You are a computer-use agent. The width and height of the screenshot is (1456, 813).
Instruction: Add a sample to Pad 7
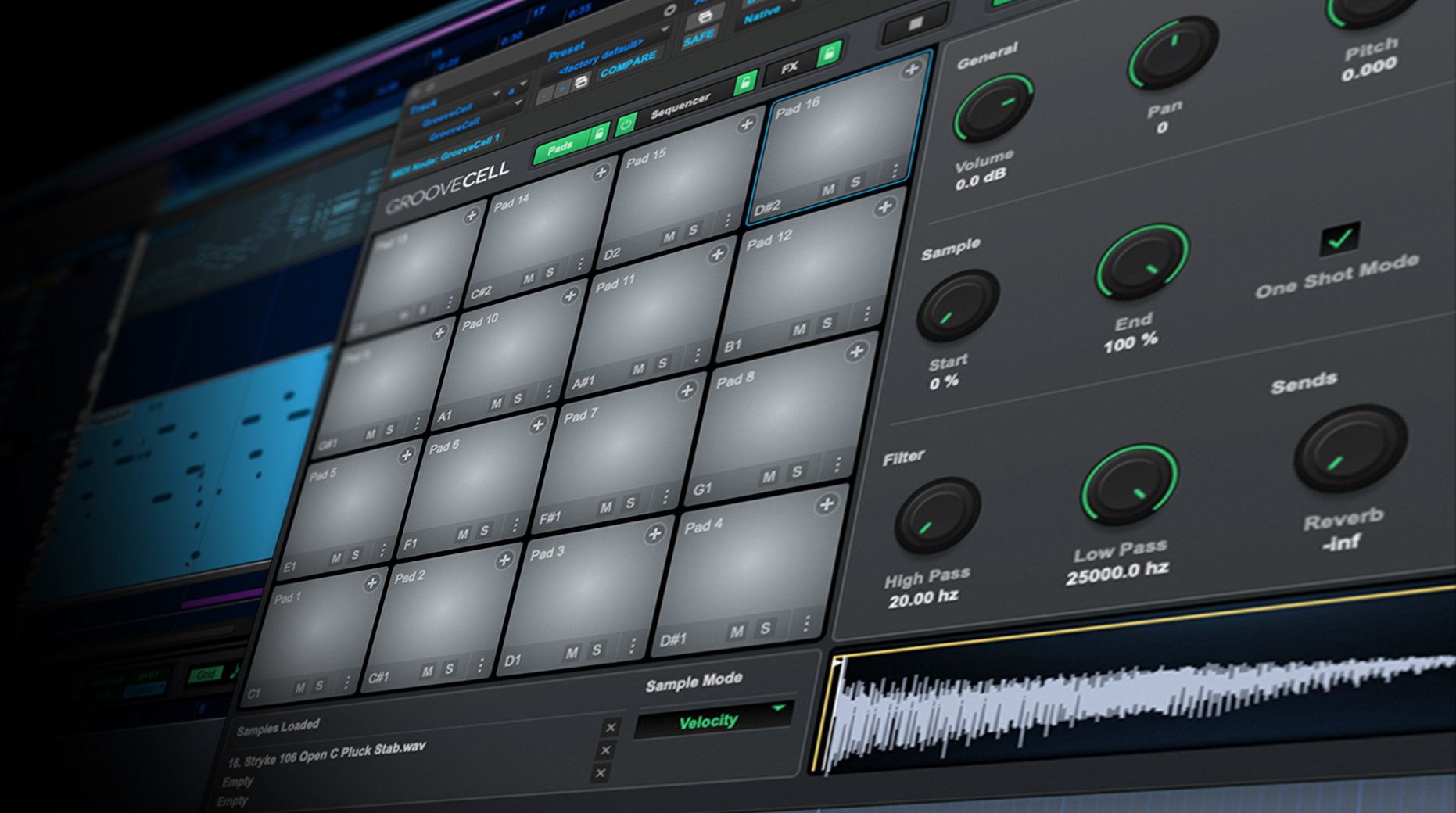[x=687, y=390]
